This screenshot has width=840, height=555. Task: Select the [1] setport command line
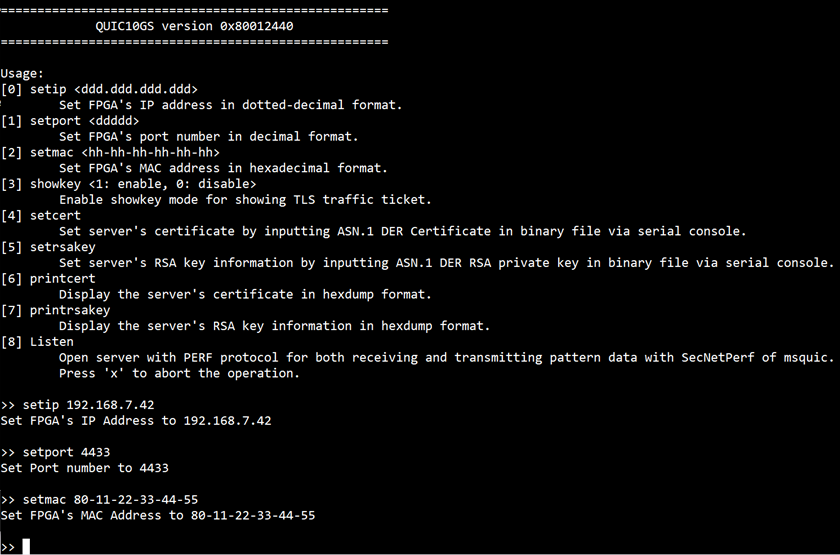point(70,121)
